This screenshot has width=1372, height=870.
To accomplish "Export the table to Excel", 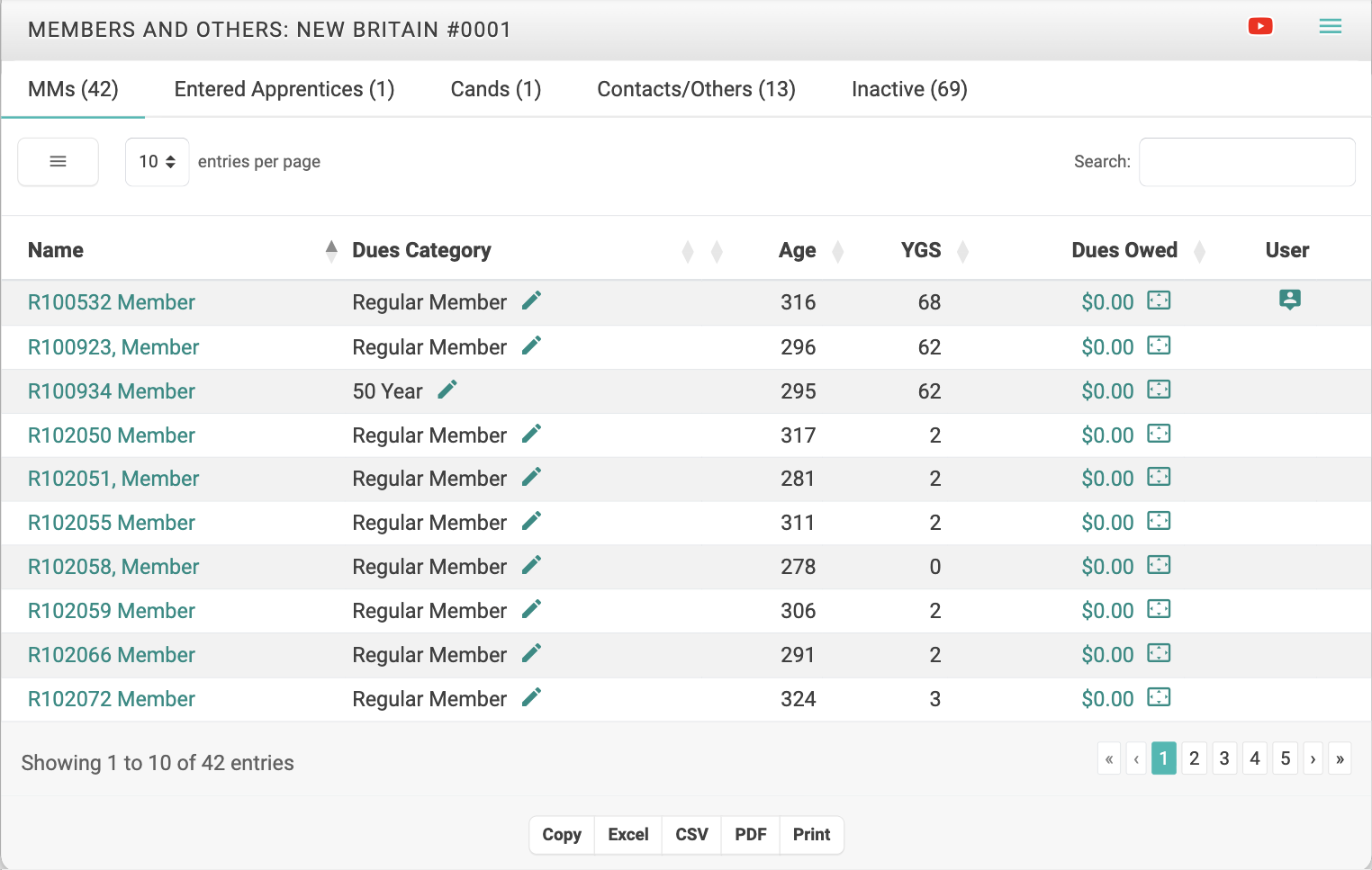I will 628,834.
